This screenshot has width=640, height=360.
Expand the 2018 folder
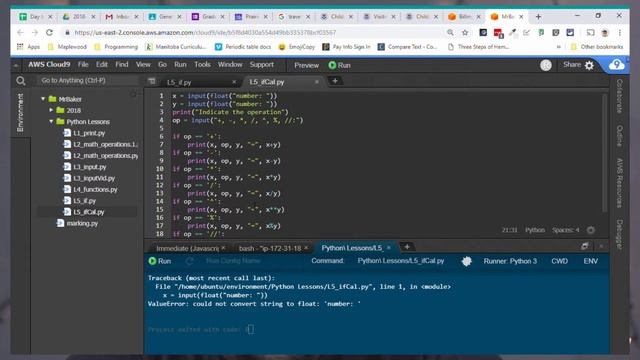(51, 110)
